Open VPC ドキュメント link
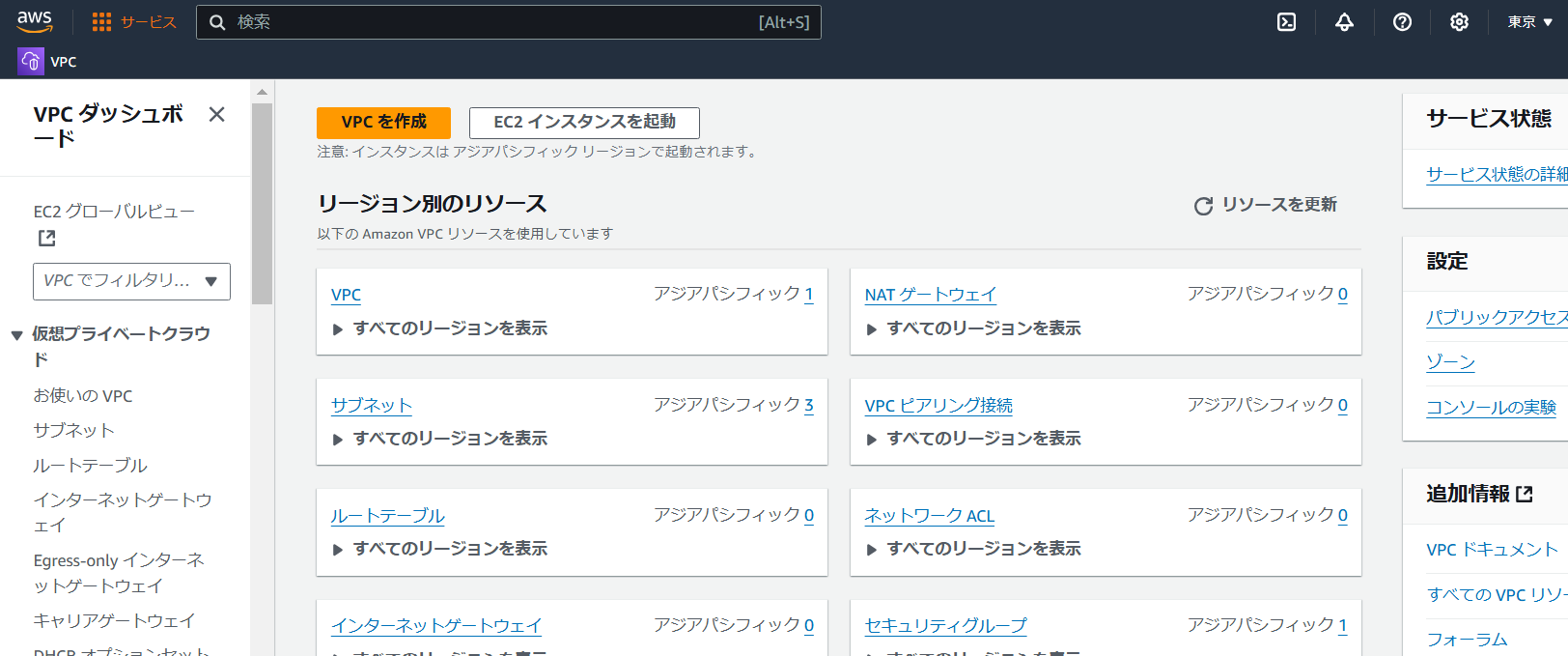 point(1493,550)
